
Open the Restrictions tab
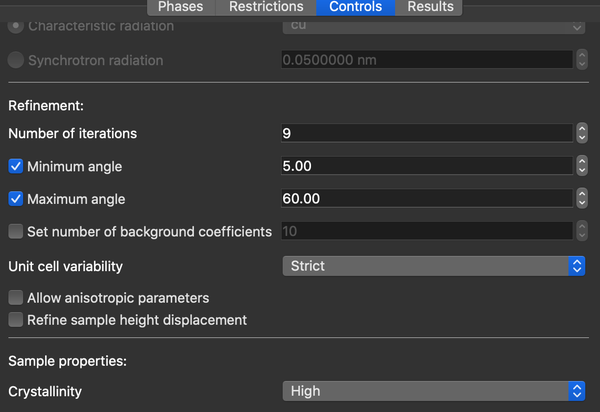pyautogui.click(x=266, y=7)
